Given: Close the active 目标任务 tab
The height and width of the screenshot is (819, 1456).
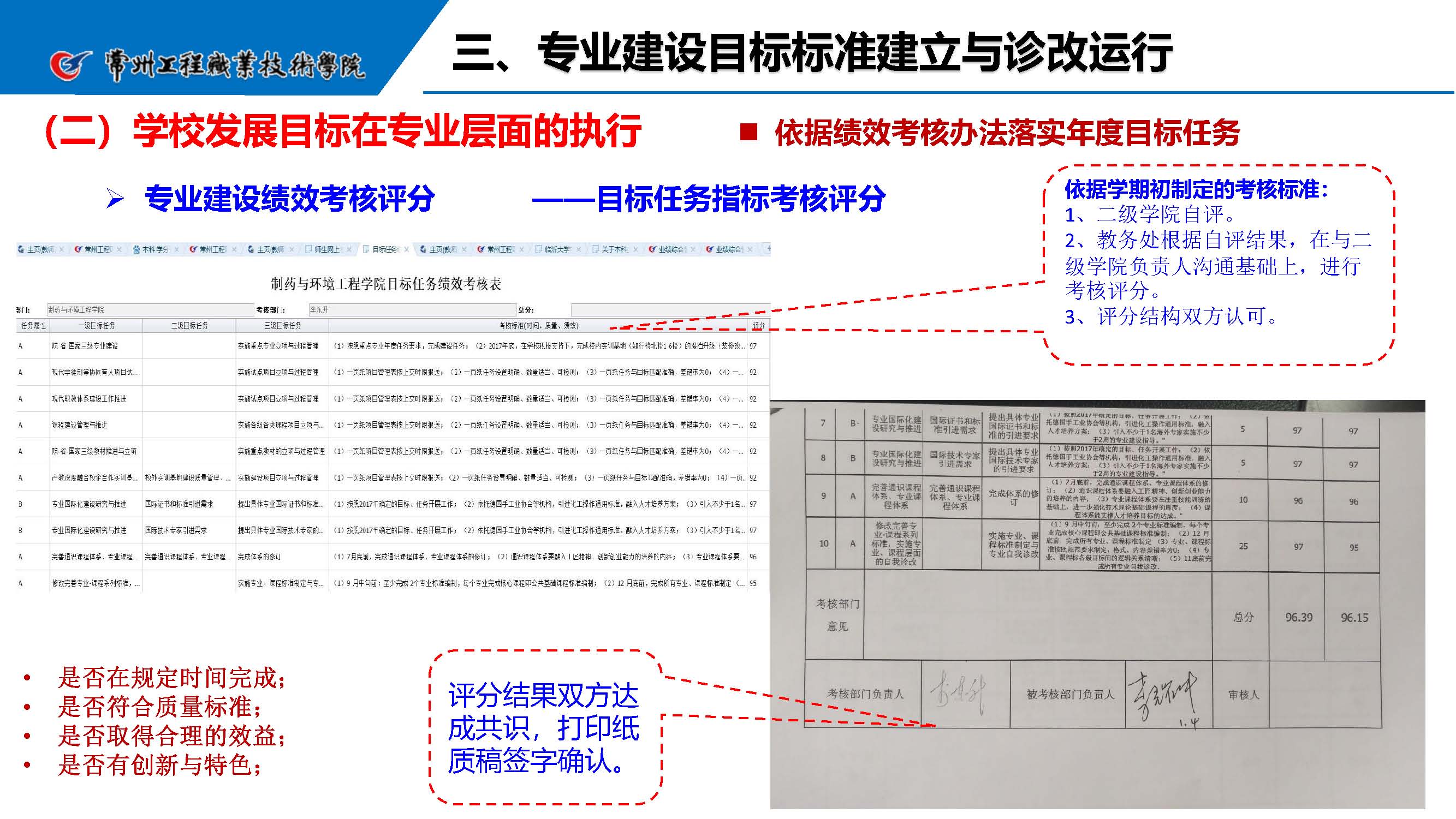Looking at the screenshot, I should click(406, 249).
